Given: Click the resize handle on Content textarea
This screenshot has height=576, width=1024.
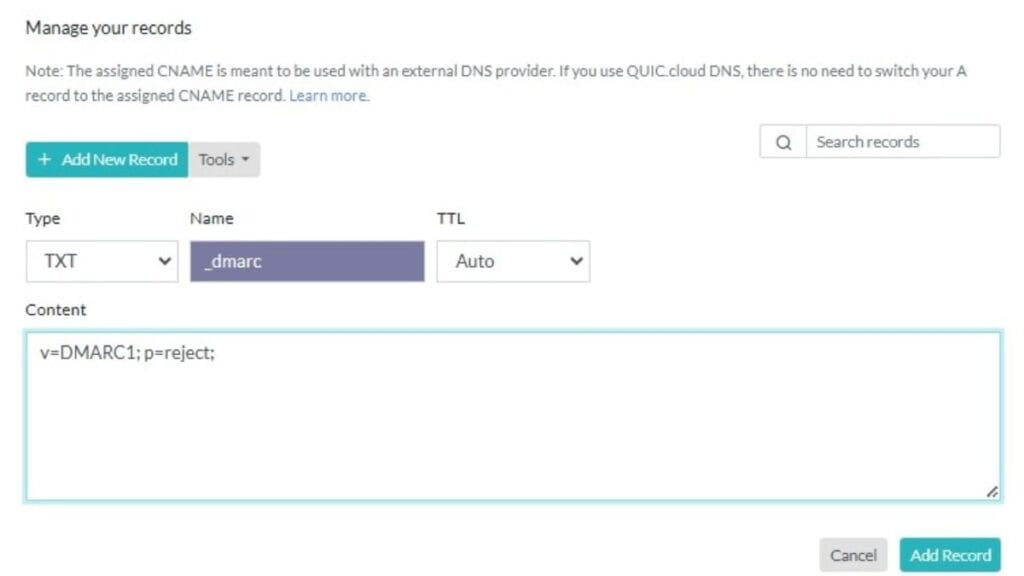Looking at the screenshot, I should 993,489.
